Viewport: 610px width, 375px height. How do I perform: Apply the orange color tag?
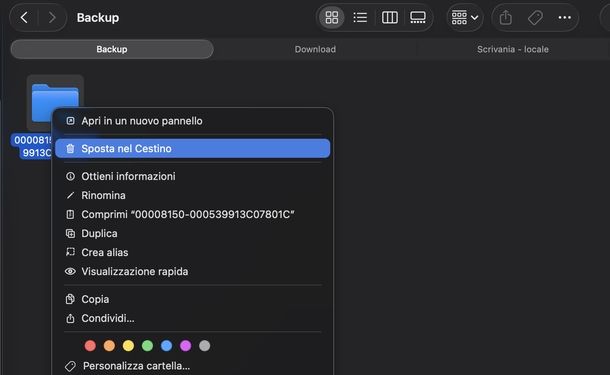tap(109, 346)
